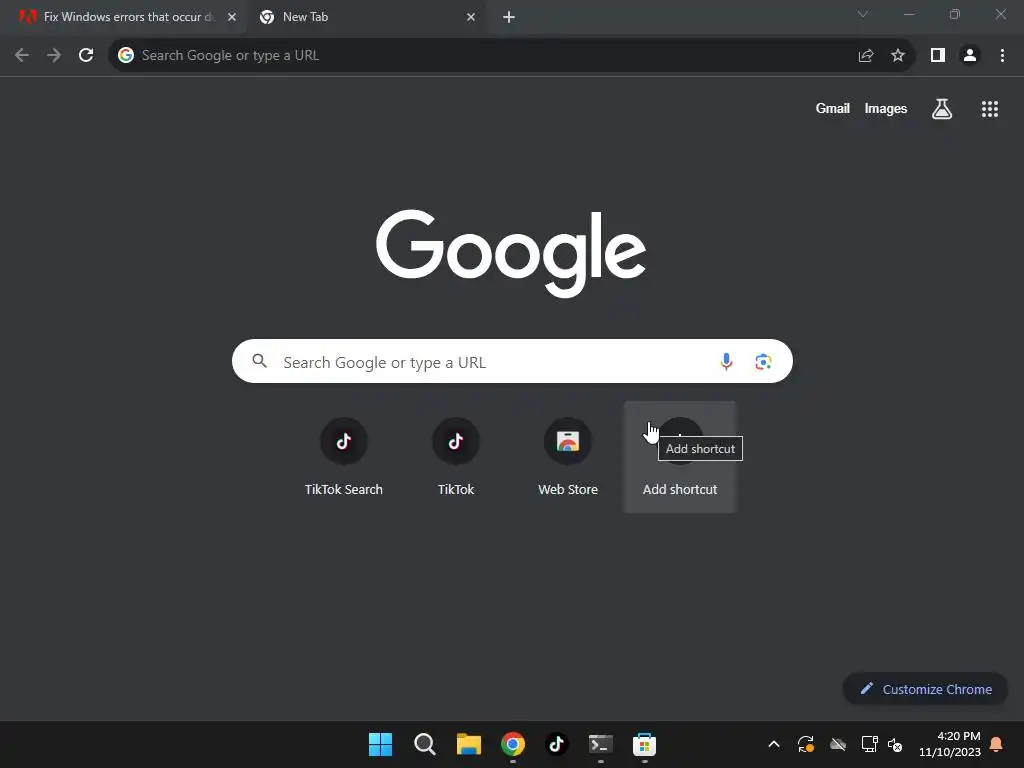Close the Fix Windows errors tab

pos(232,17)
